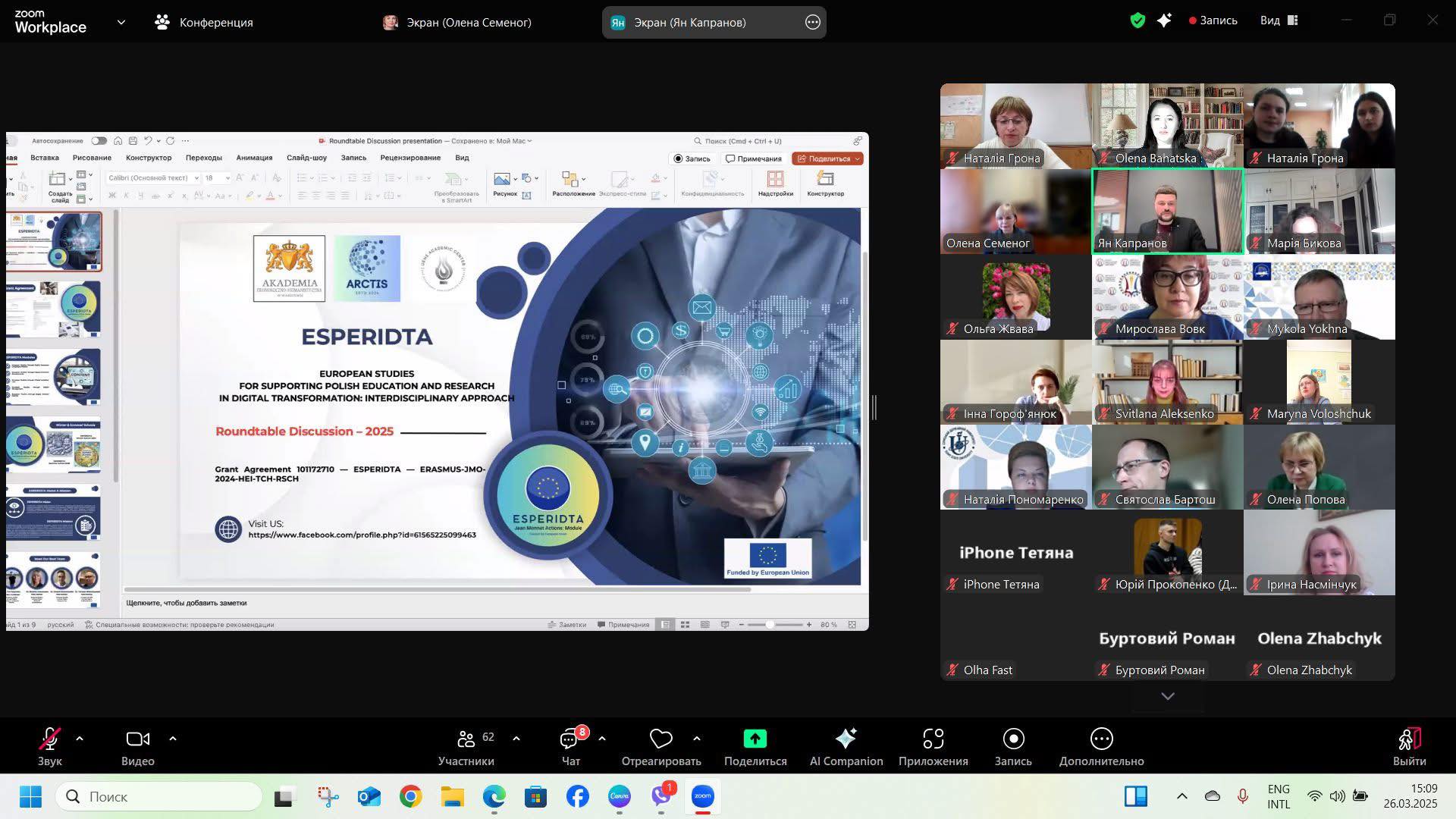Screen dimensions: 1456x819
Task: Expand arrow next to Отреагировать
Action: coord(696,739)
